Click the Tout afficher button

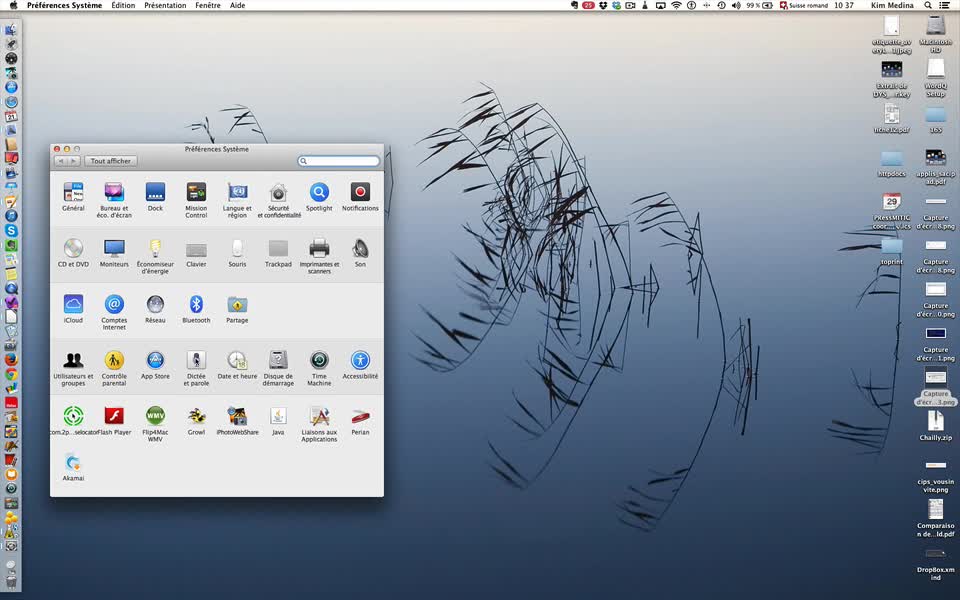(x=110, y=161)
